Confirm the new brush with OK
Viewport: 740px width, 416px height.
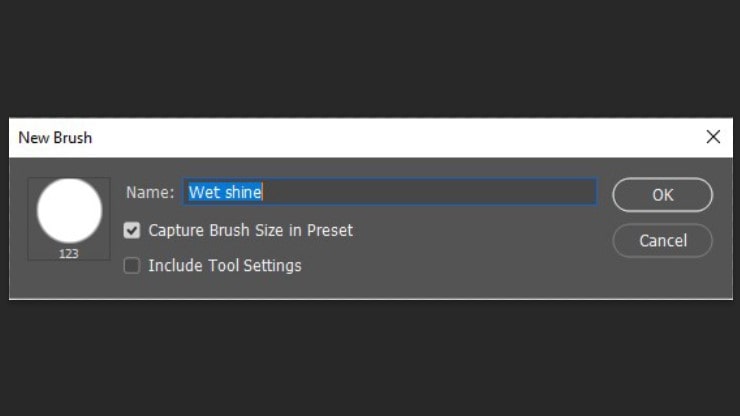point(662,195)
